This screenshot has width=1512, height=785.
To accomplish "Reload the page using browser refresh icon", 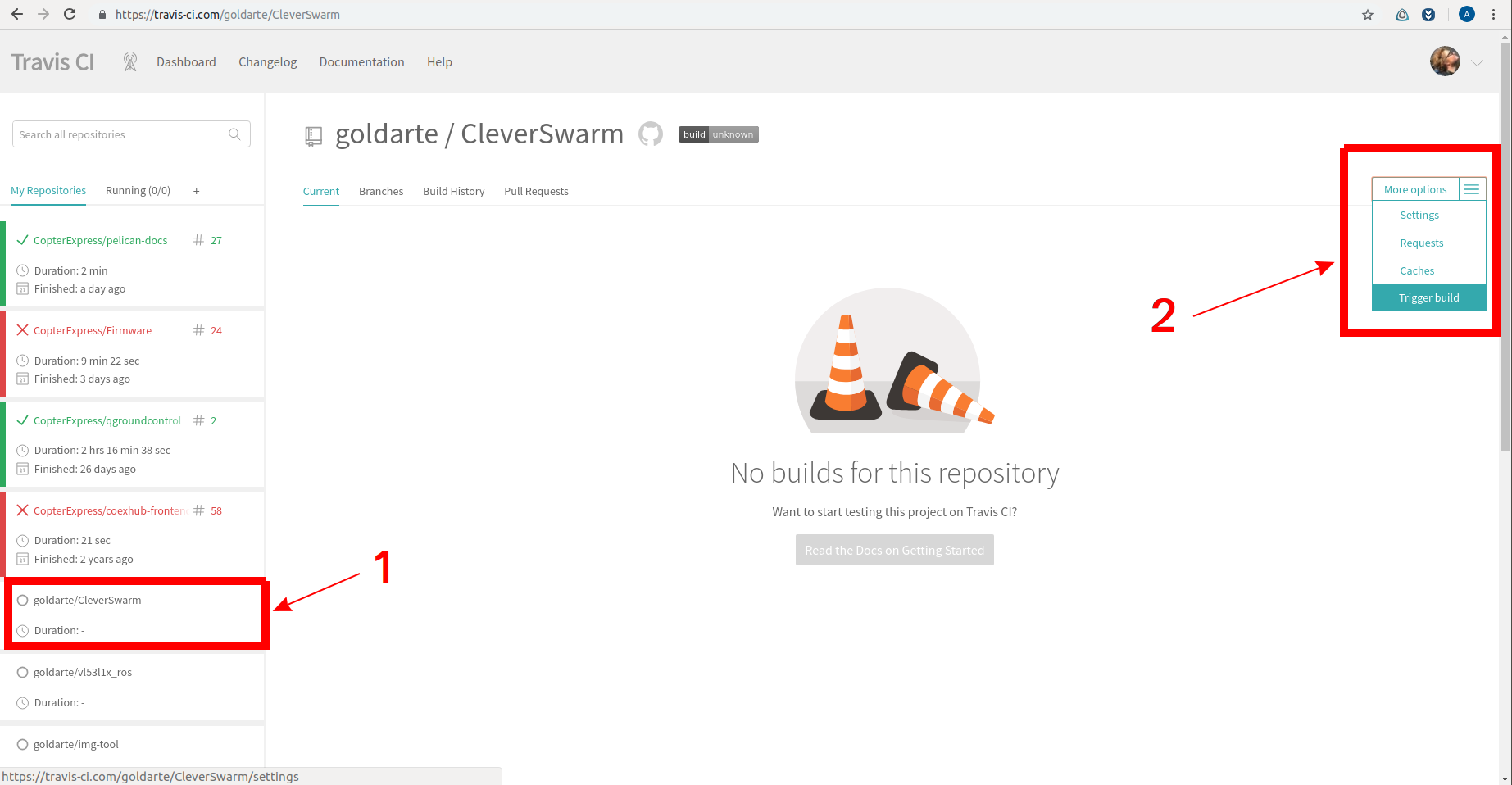I will tap(70, 15).
